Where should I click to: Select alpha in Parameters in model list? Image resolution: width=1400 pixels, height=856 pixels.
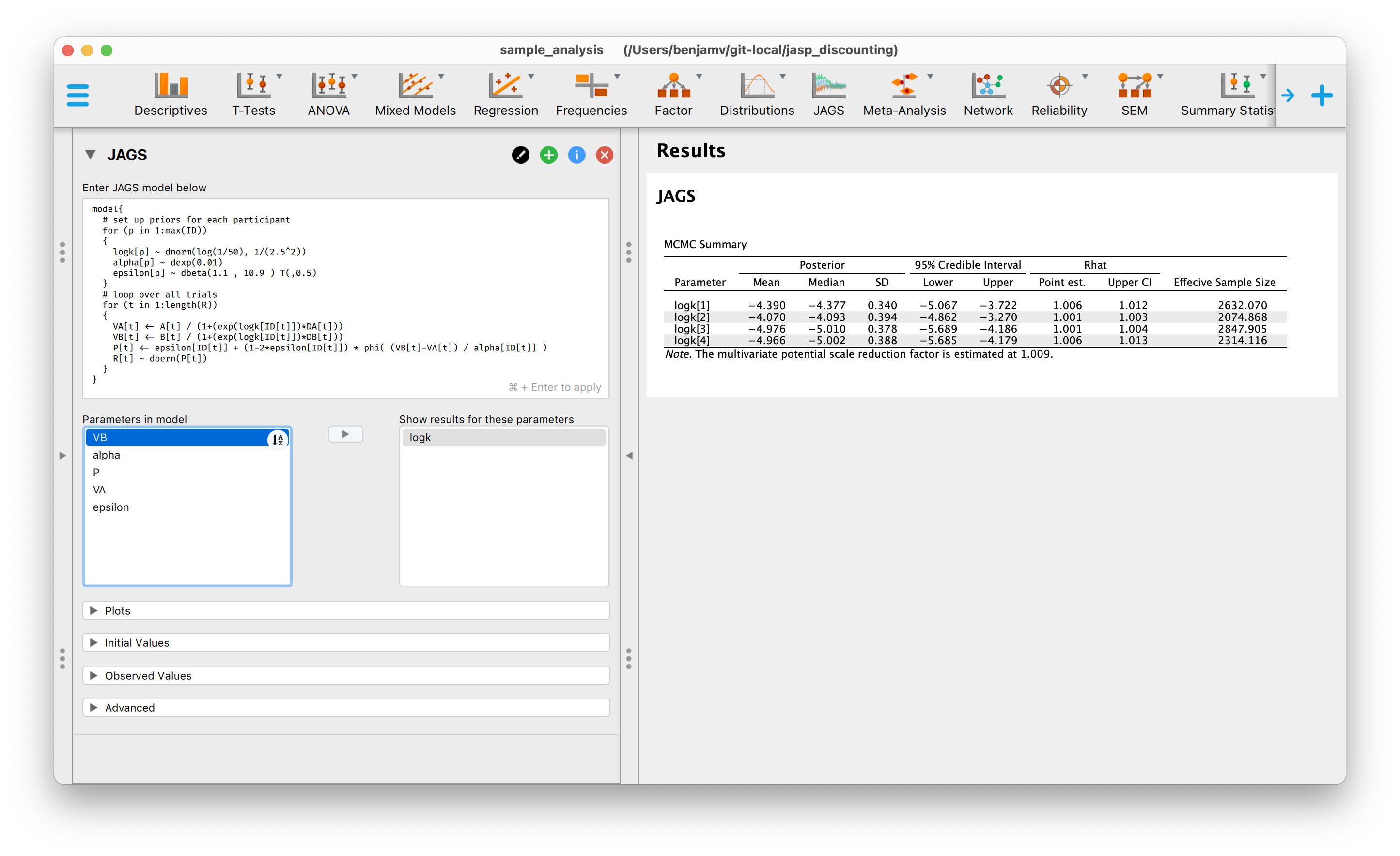tap(107, 455)
